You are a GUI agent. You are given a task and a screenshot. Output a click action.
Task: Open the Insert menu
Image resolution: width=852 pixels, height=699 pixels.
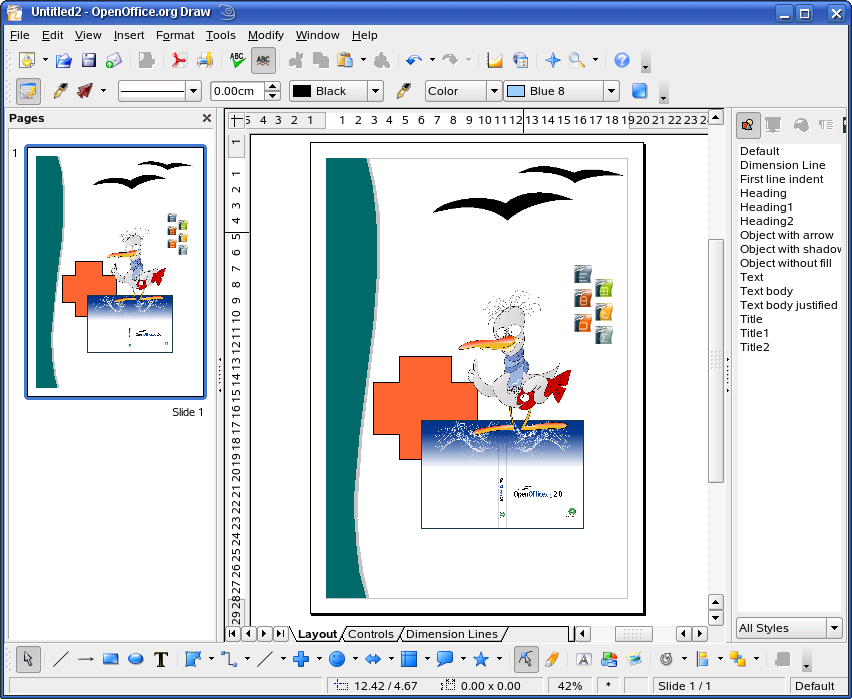coord(129,35)
